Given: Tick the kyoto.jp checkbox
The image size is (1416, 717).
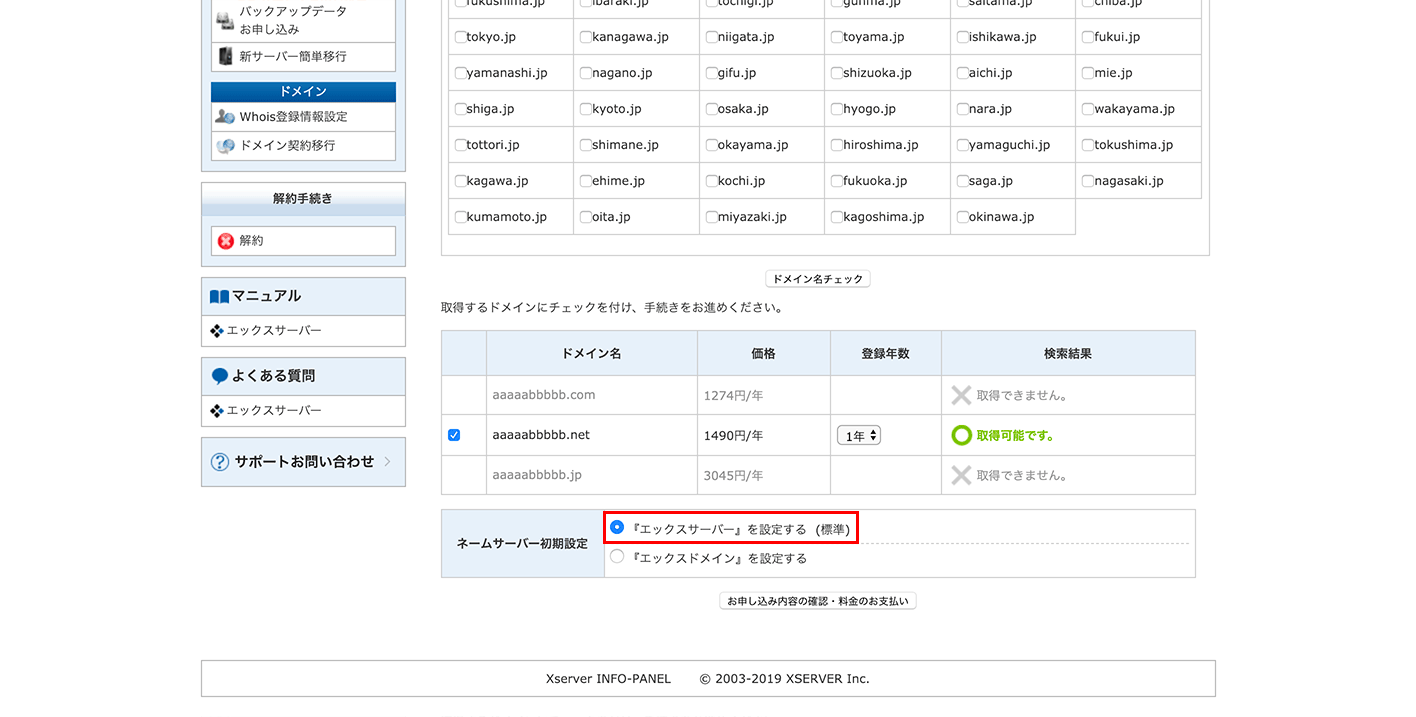Looking at the screenshot, I should click(x=585, y=109).
